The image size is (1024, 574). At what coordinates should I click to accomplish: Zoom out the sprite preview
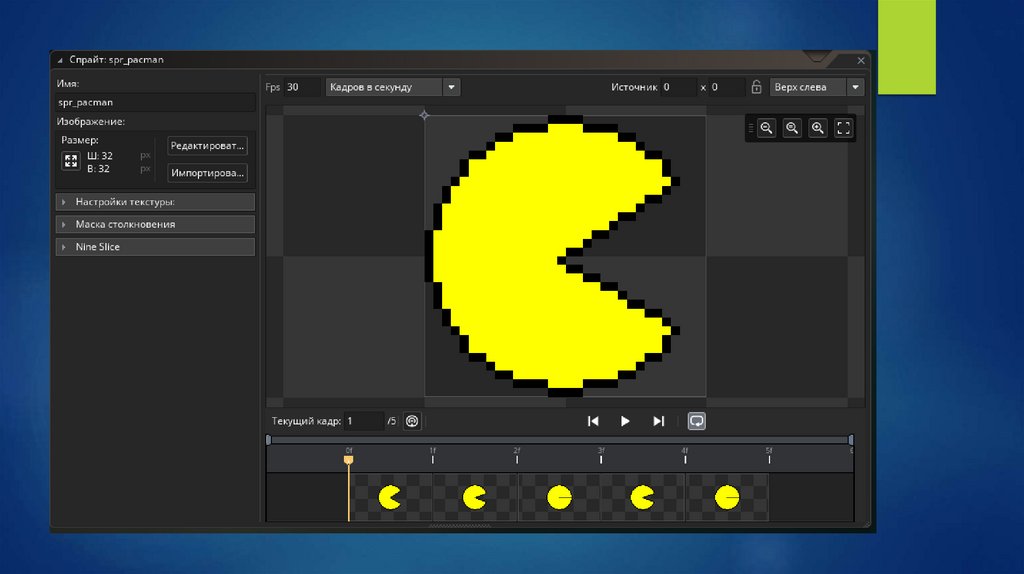point(767,128)
